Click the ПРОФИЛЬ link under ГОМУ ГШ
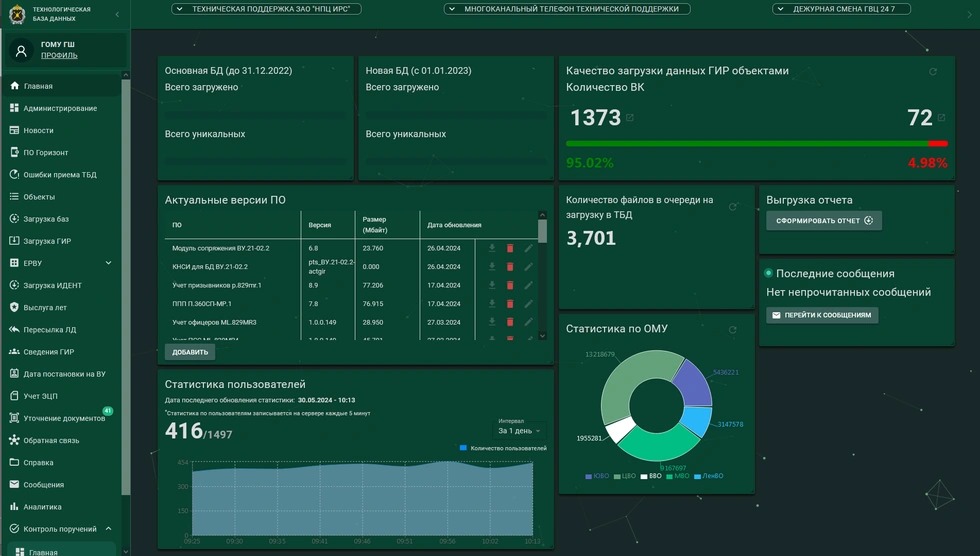The width and height of the screenshot is (980, 556). pos(59,56)
